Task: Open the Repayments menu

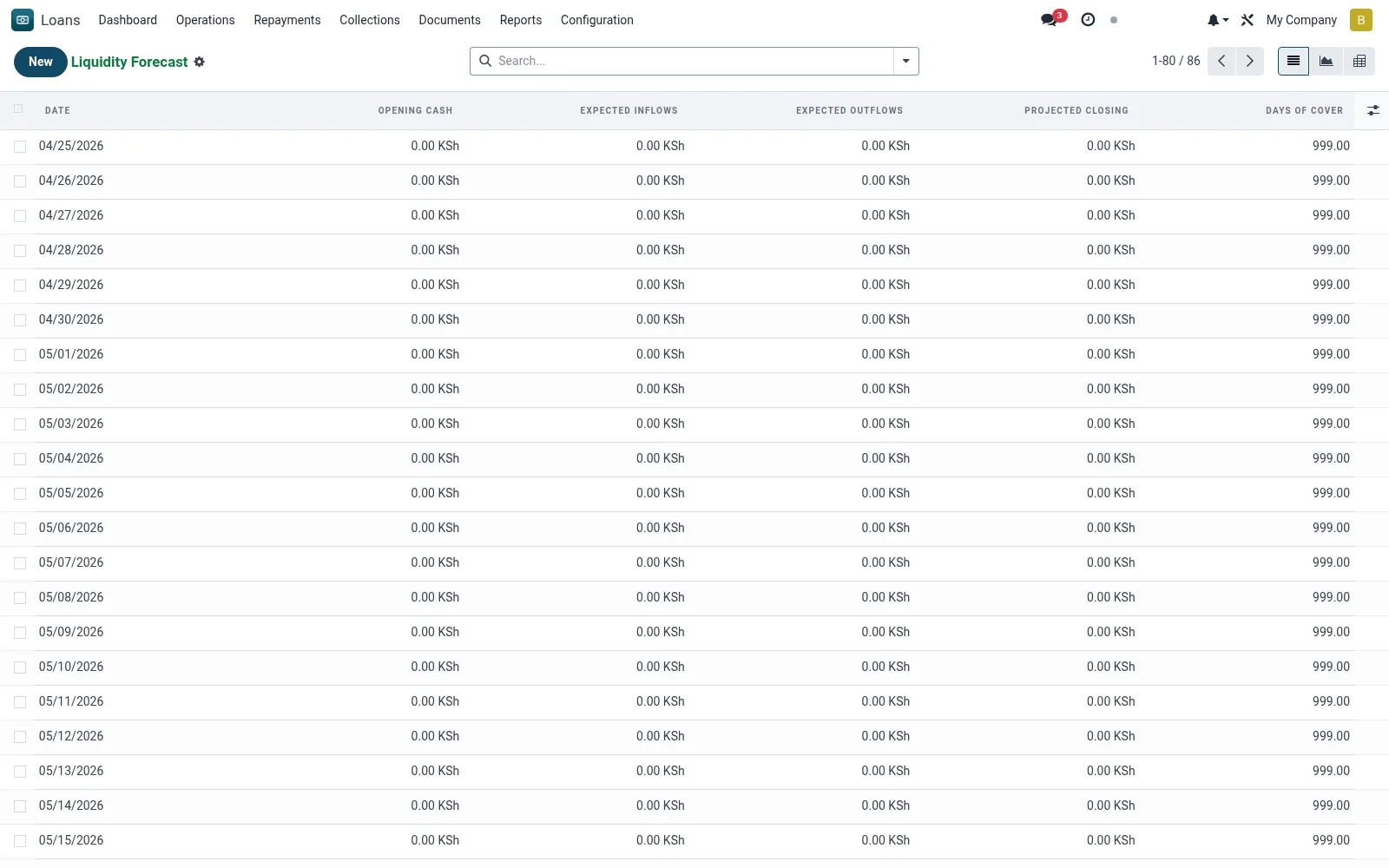Action: point(287,20)
